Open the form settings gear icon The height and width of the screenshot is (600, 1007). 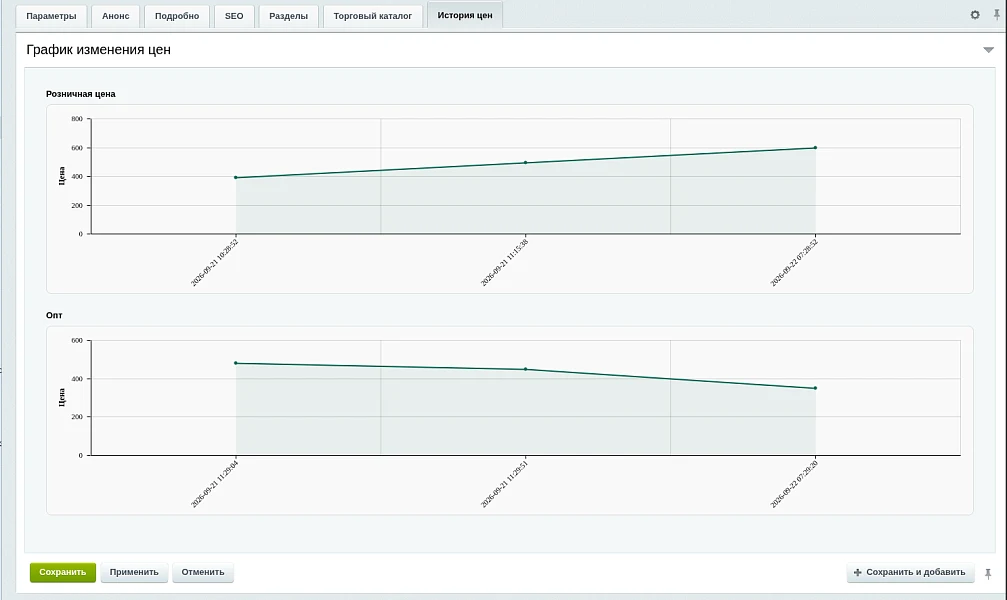(975, 15)
